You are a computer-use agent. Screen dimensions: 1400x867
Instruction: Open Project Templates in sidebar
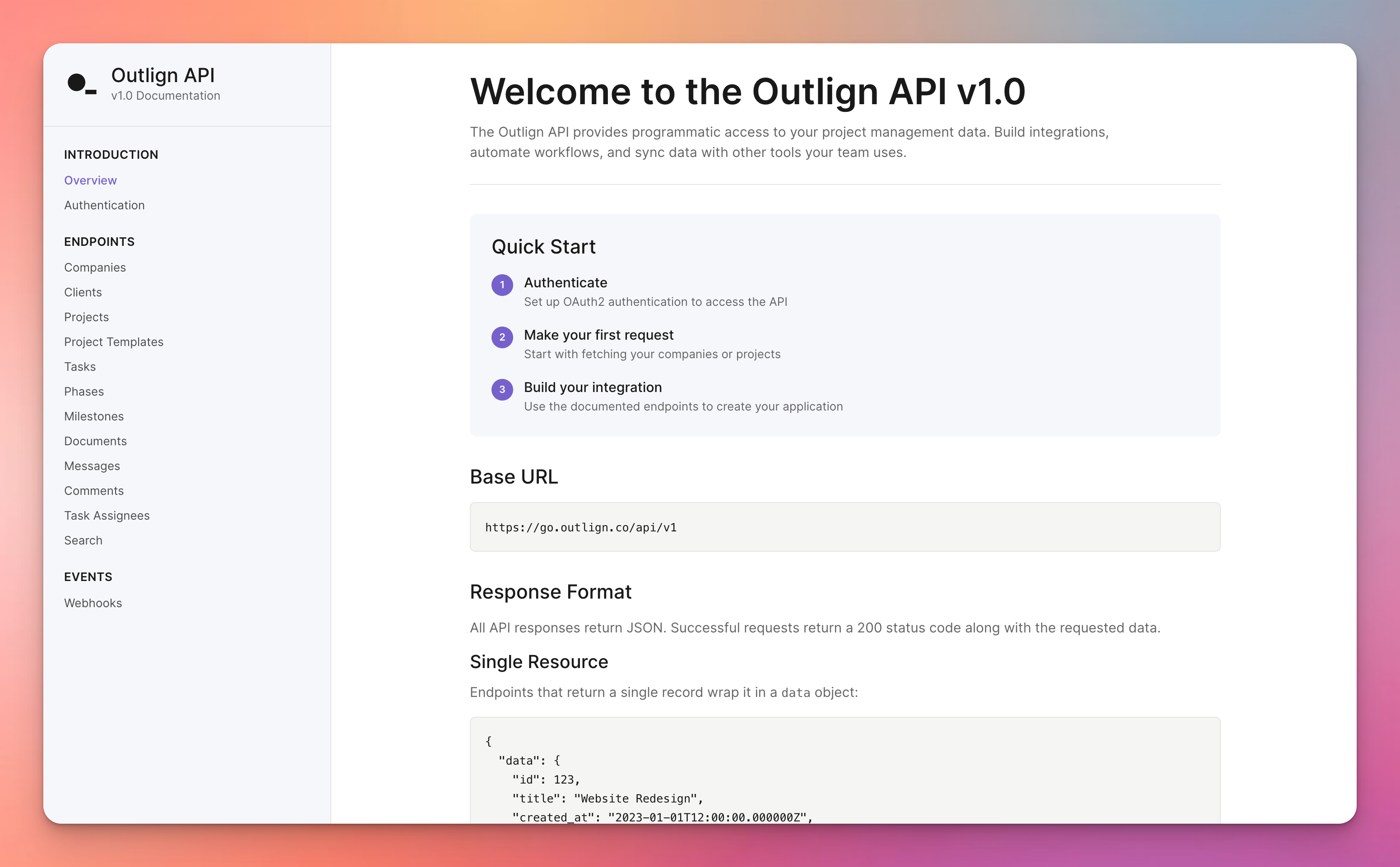click(x=114, y=342)
